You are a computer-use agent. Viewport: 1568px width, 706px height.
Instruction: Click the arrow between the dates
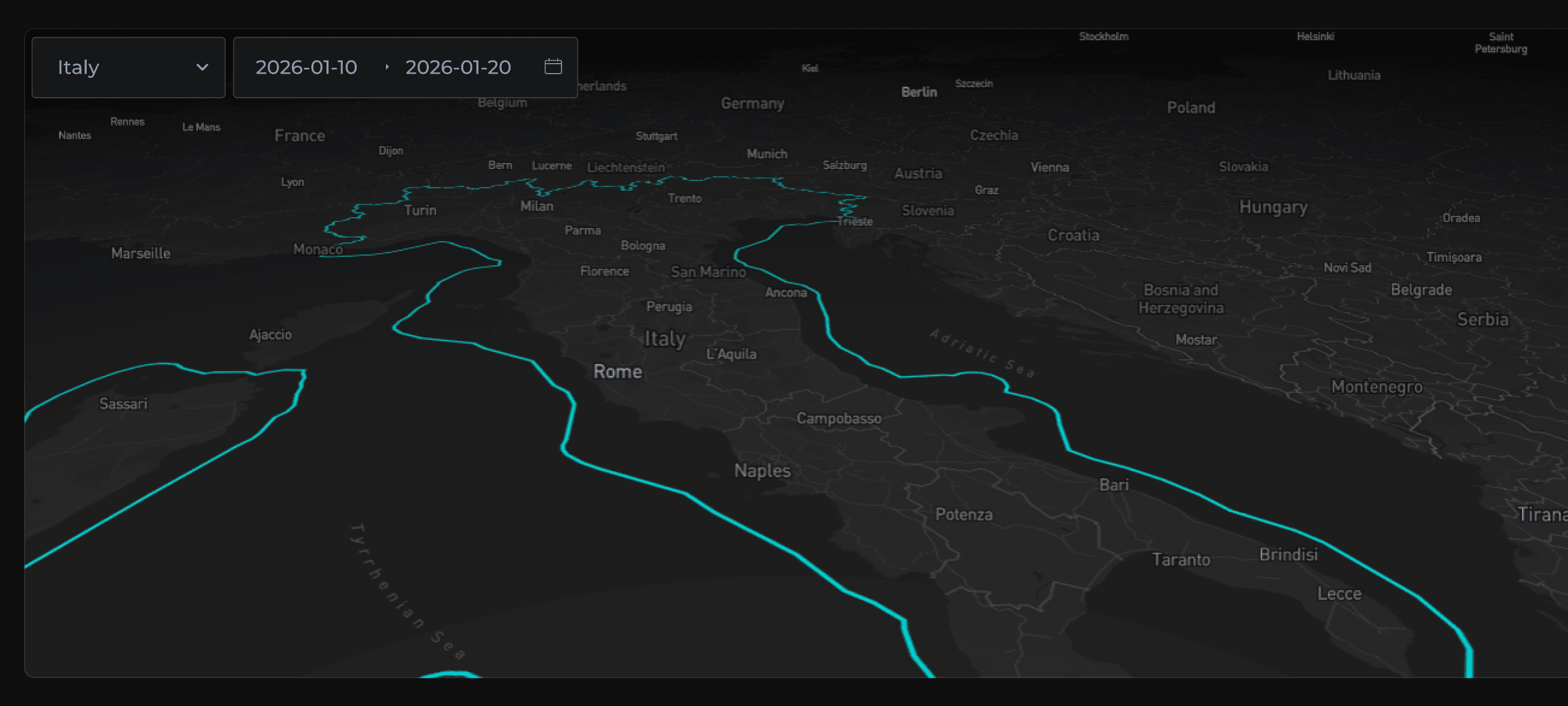387,67
